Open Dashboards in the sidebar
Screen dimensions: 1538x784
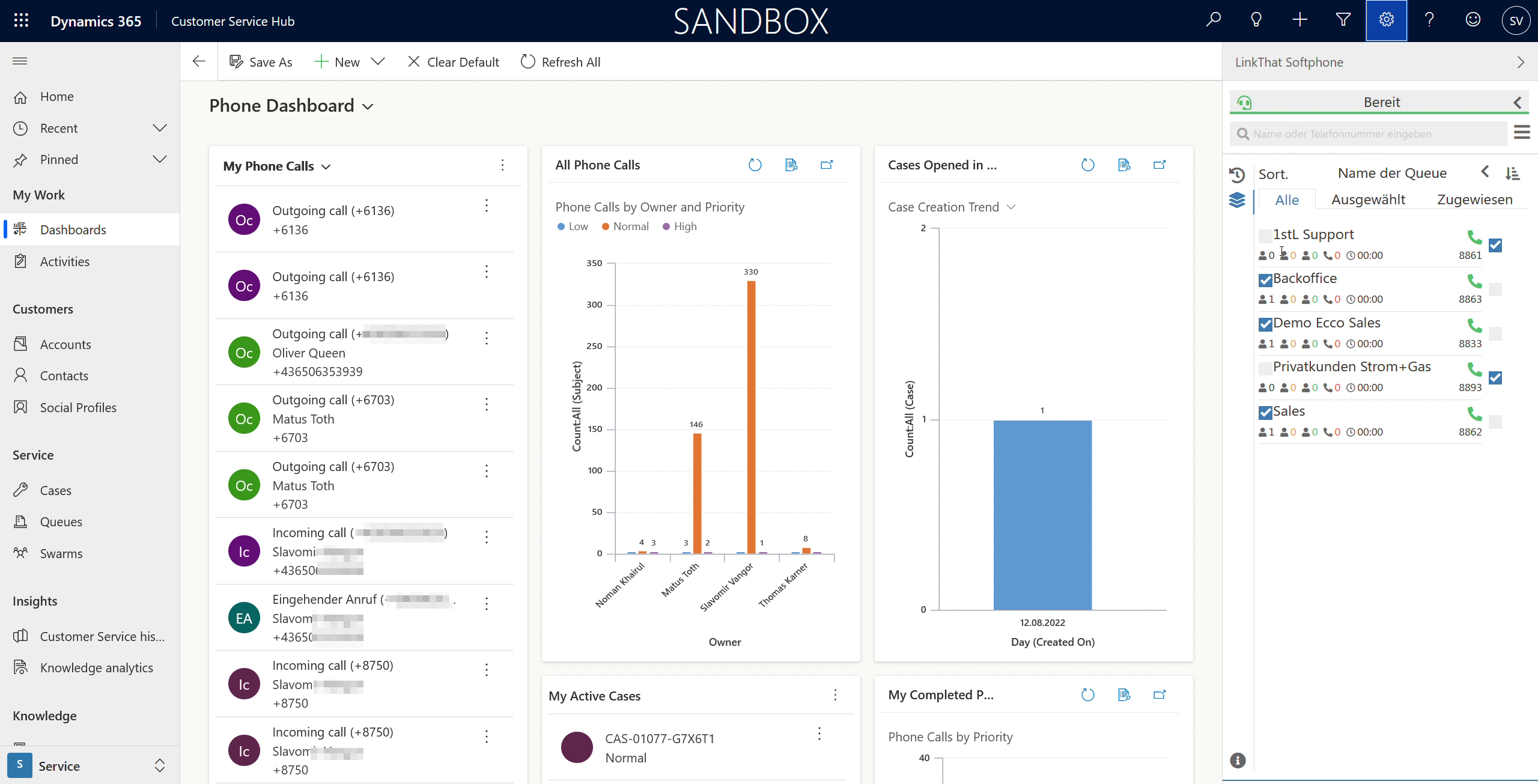tap(90, 229)
